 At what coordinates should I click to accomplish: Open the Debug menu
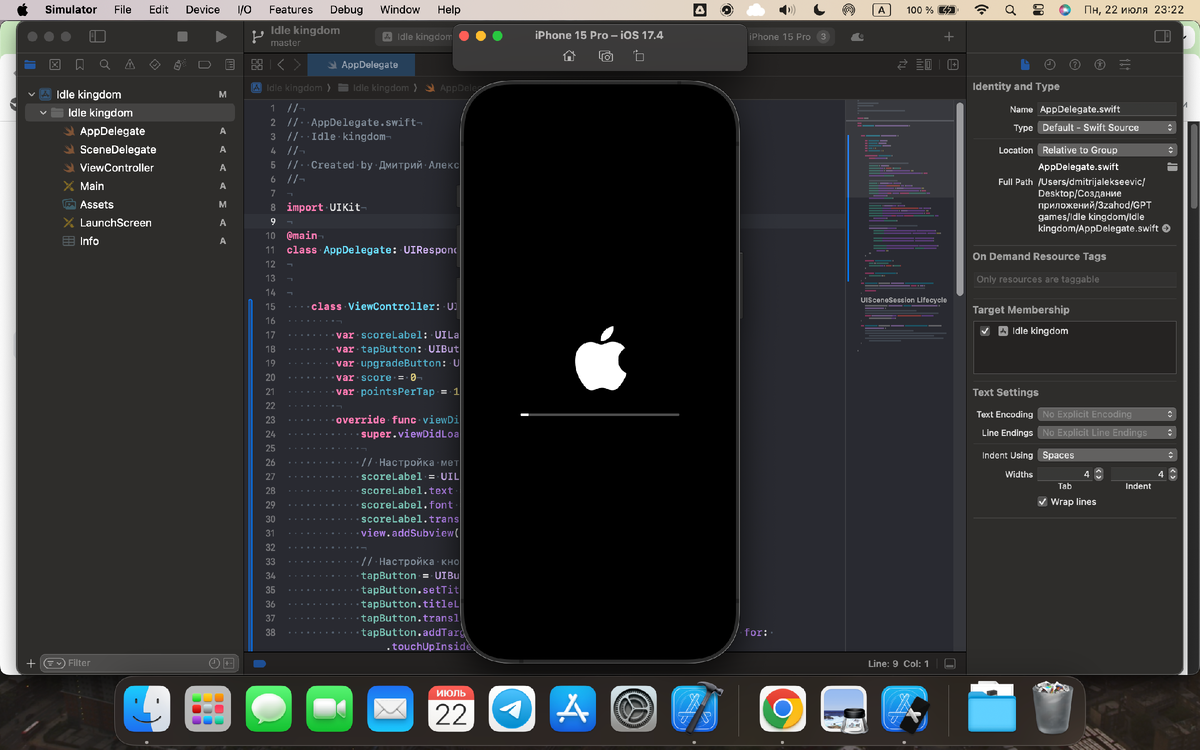pyautogui.click(x=346, y=10)
